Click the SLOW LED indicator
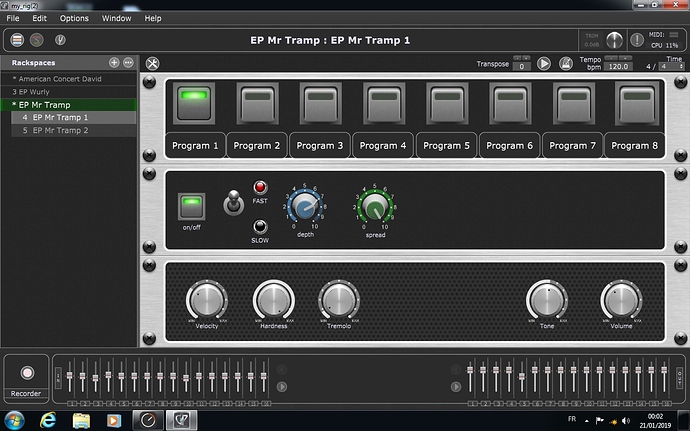 tap(260, 227)
